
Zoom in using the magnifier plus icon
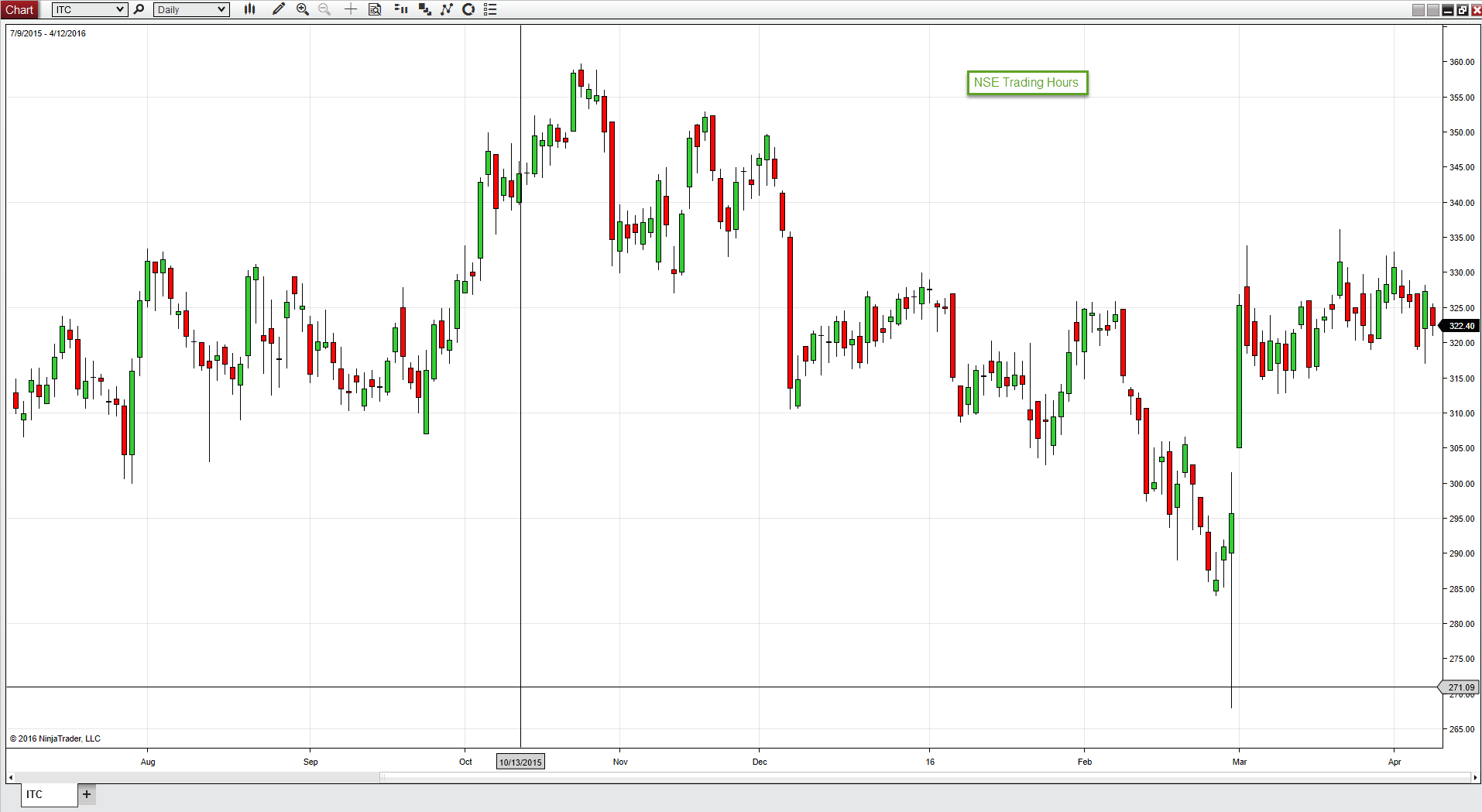(303, 9)
